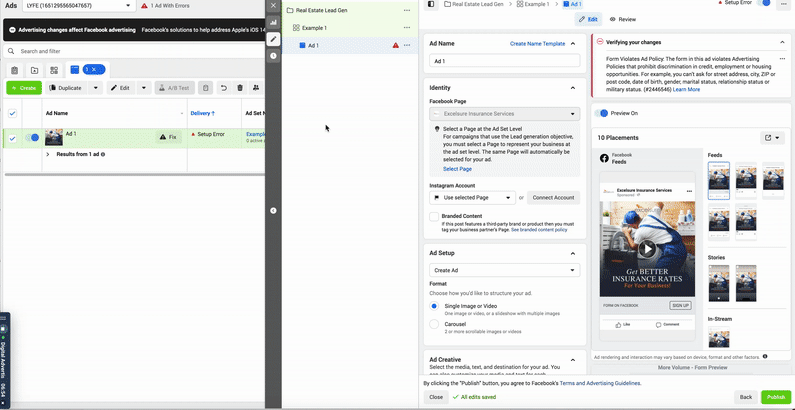This screenshot has height=410, width=795.
Task: Play the video in the ad preview
Action: (x=647, y=249)
